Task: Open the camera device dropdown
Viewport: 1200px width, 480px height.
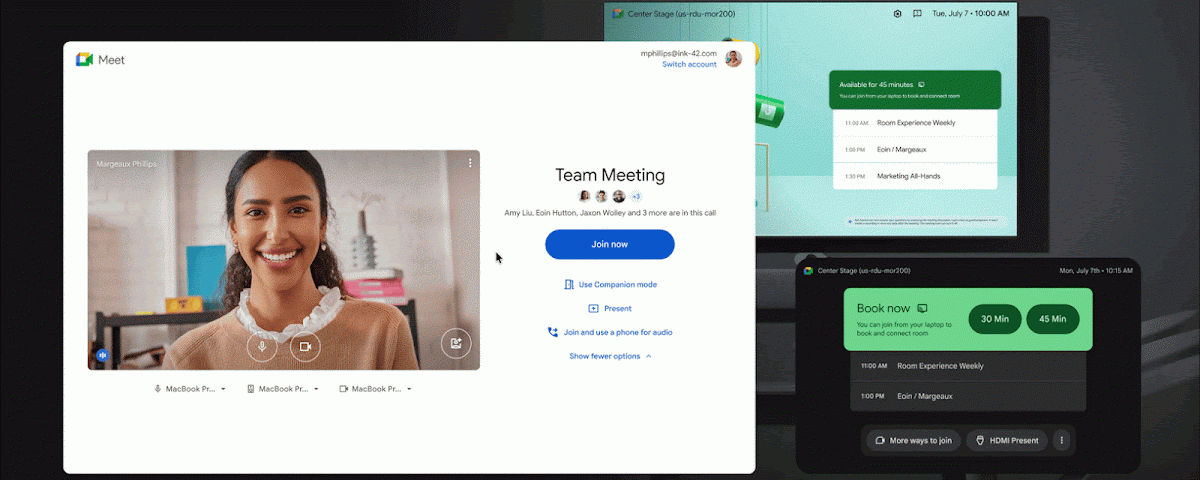Action: click(x=376, y=389)
